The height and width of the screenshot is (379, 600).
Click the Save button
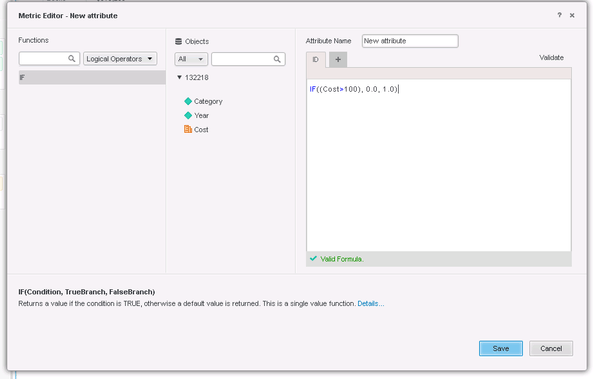click(501, 348)
